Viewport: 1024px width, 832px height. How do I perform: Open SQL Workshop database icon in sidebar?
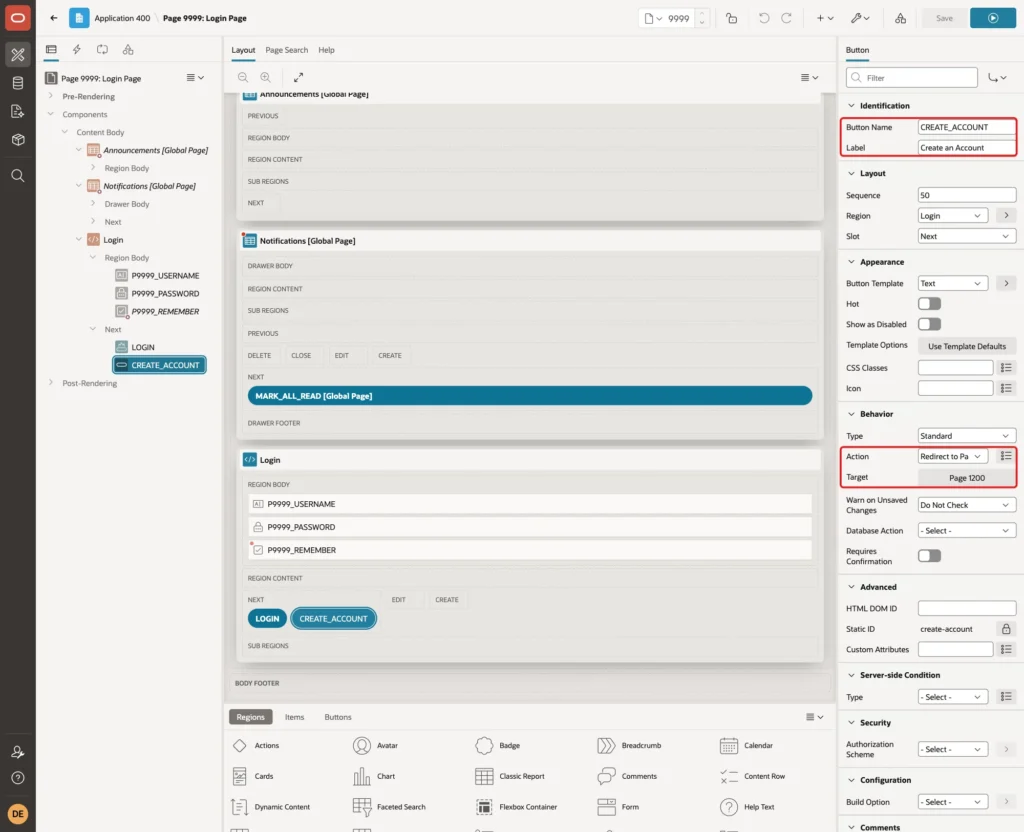point(18,83)
